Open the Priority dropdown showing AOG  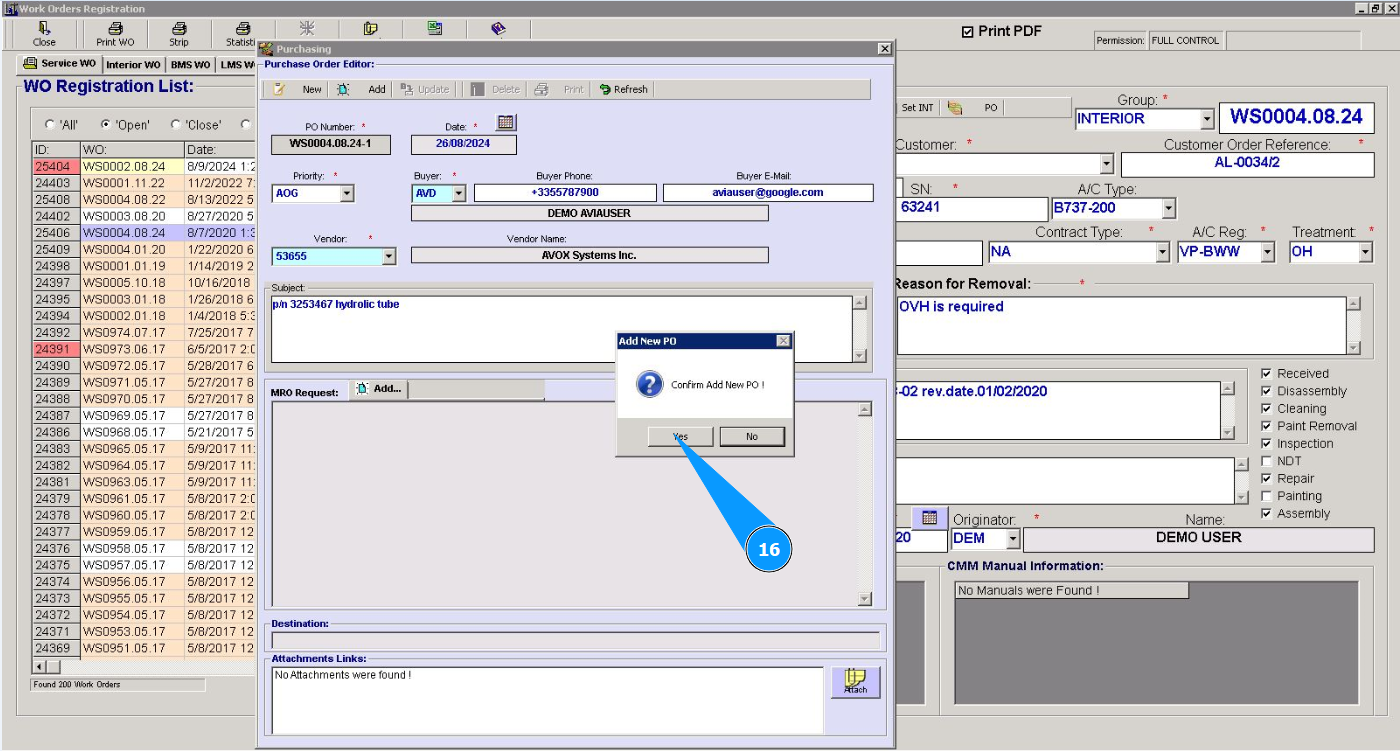coord(347,194)
